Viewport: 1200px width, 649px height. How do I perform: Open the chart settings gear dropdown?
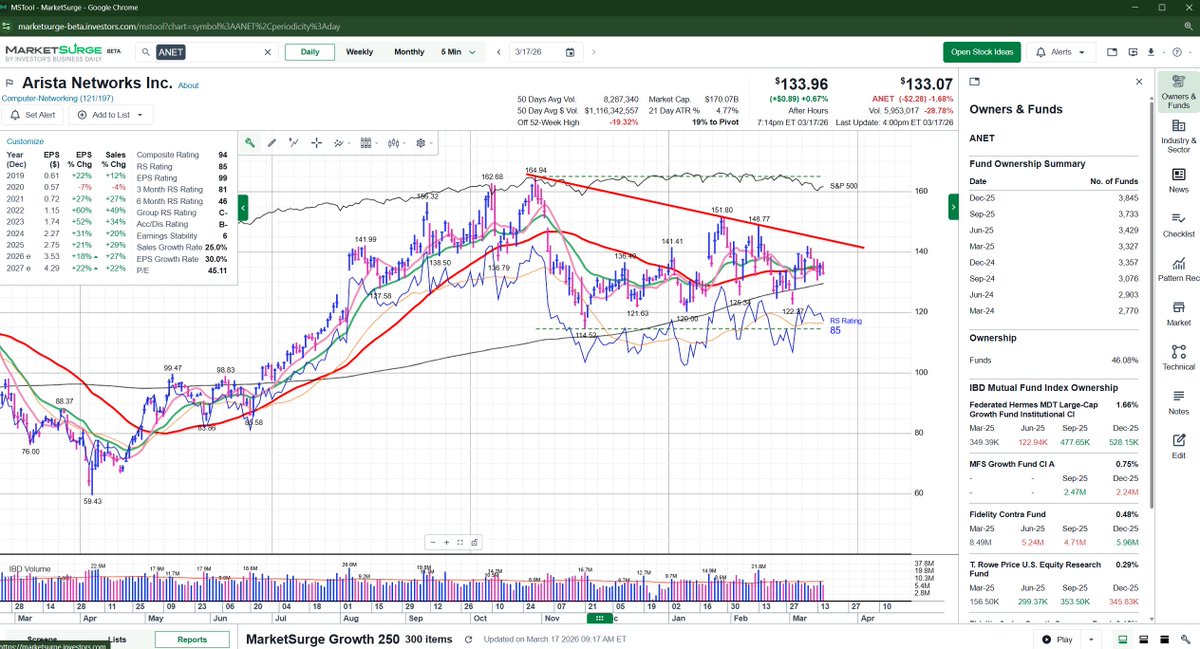click(x=424, y=143)
